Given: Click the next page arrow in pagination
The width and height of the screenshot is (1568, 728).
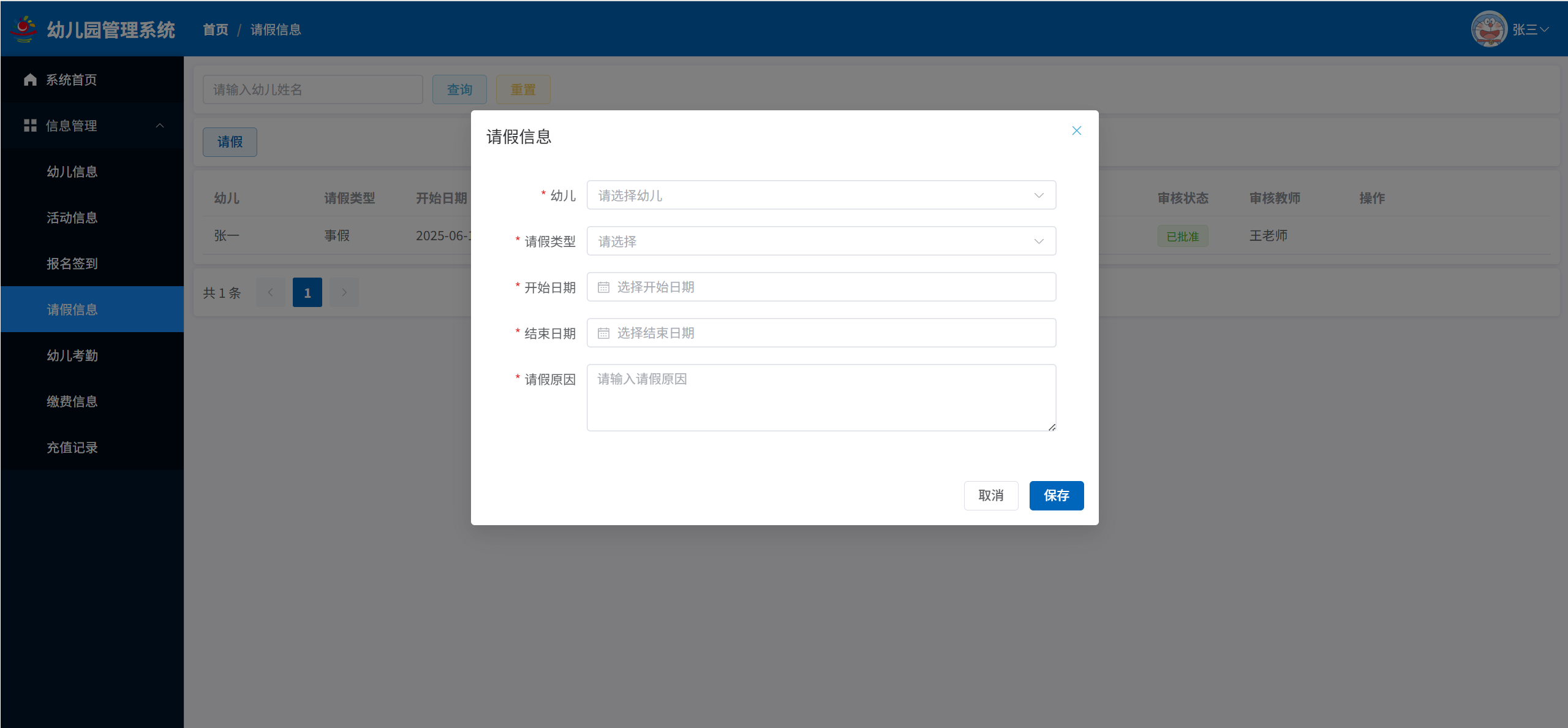Looking at the screenshot, I should coord(344,292).
